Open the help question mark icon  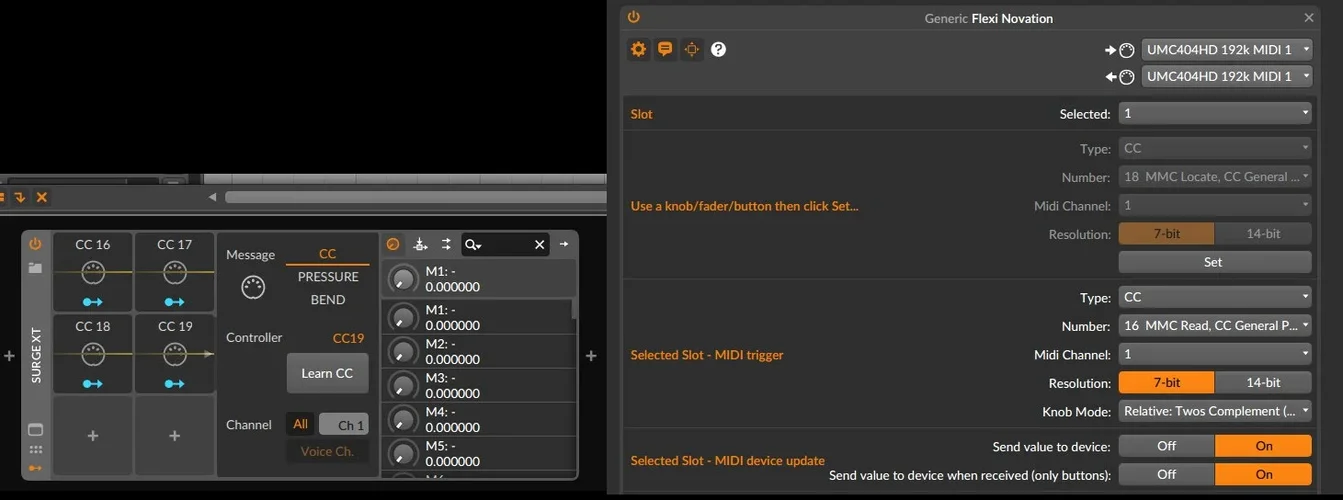[718, 49]
